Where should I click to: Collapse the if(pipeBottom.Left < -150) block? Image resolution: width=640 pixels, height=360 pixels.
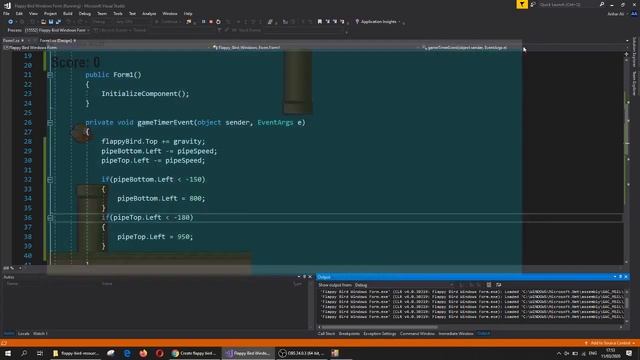[x=50, y=180]
